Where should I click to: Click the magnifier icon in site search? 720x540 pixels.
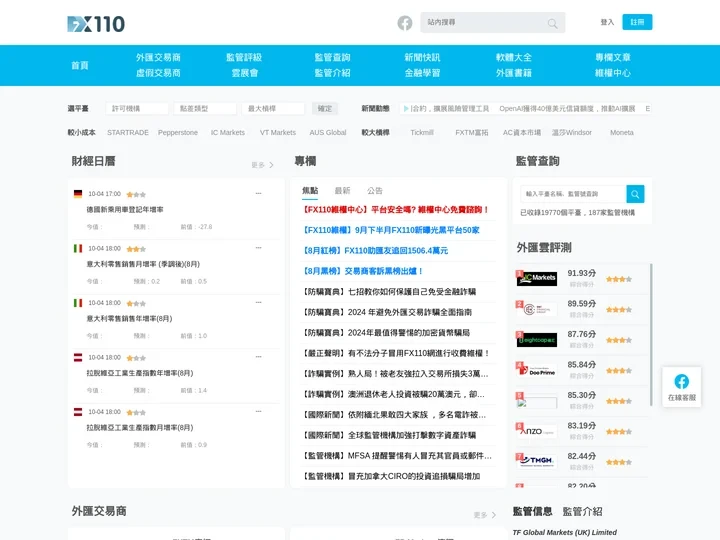coord(552,23)
